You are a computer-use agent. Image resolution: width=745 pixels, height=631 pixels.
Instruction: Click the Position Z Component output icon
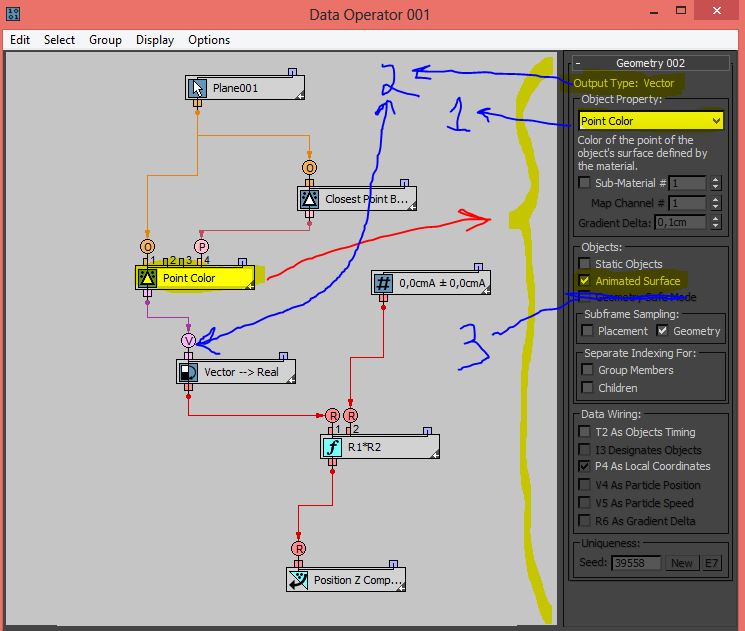tap(298, 579)
